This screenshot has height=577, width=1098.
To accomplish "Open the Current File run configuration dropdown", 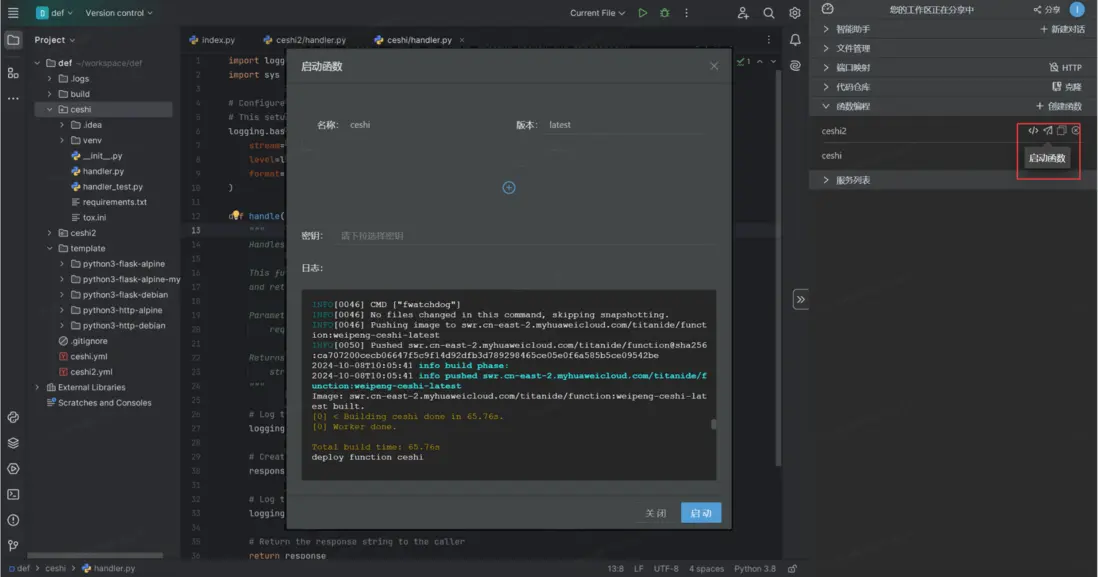I will tap(597, 13).
